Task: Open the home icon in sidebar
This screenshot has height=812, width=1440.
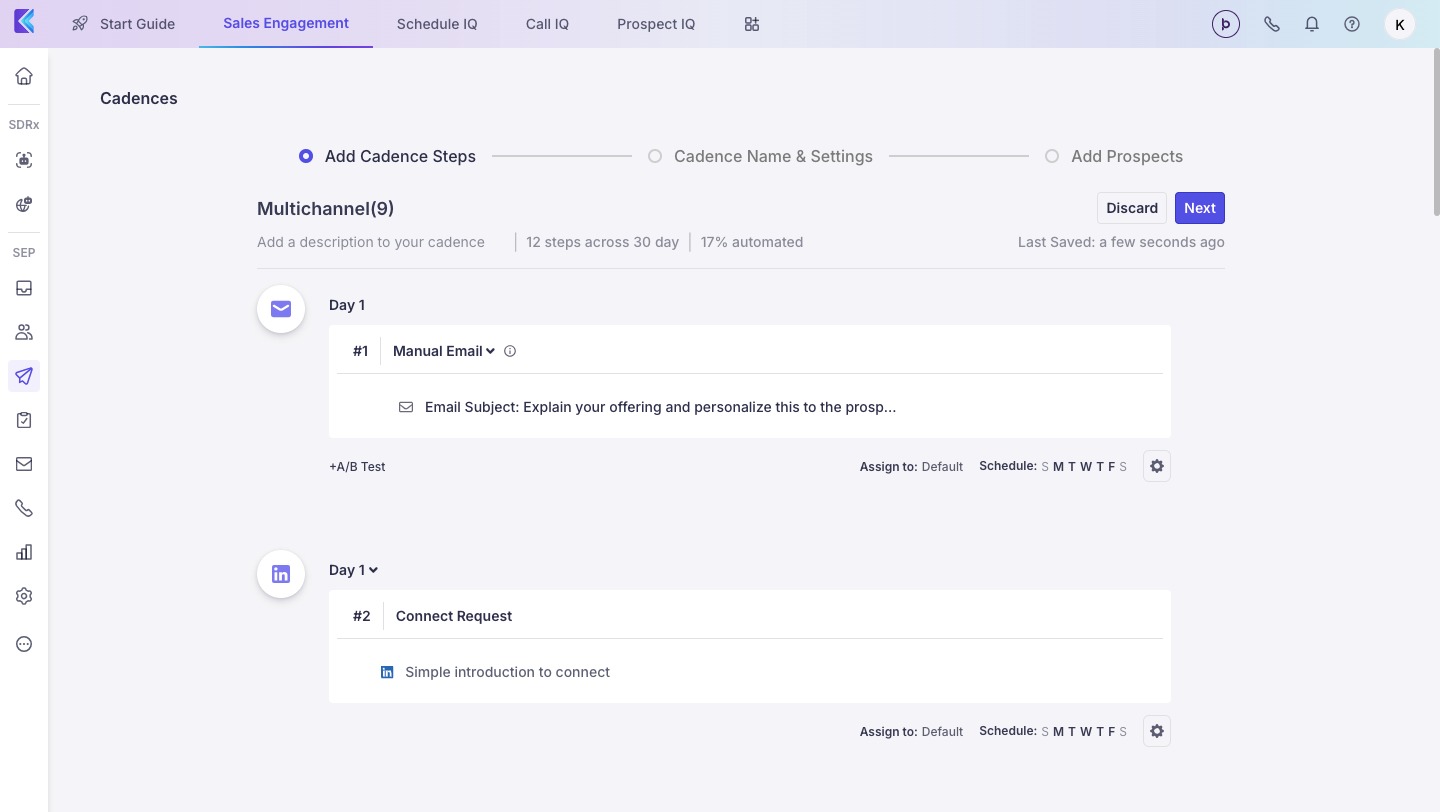Action: pyautogui.click(x=24, y=76)
